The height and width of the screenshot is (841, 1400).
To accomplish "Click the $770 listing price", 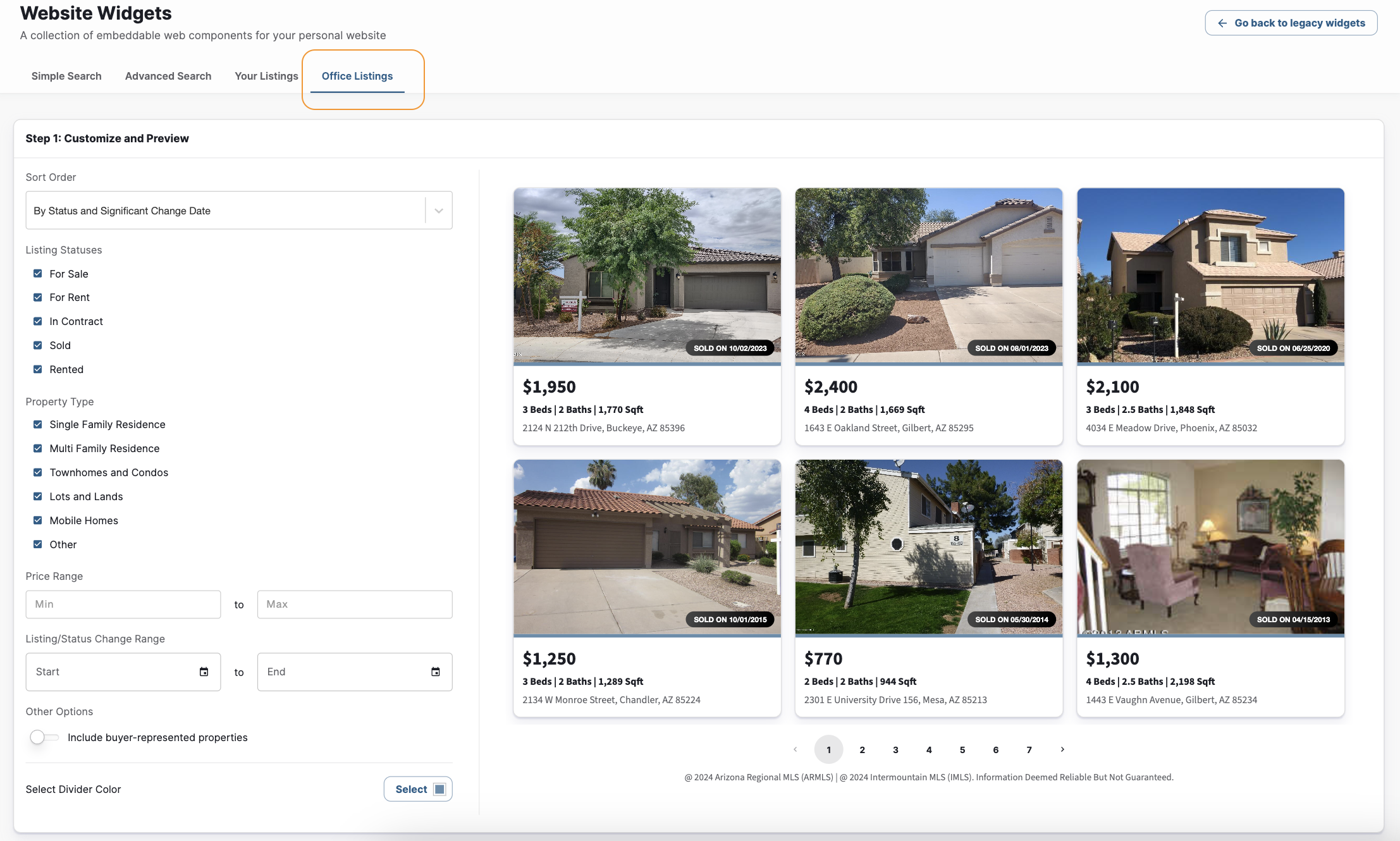I will [x=823, y=659].
